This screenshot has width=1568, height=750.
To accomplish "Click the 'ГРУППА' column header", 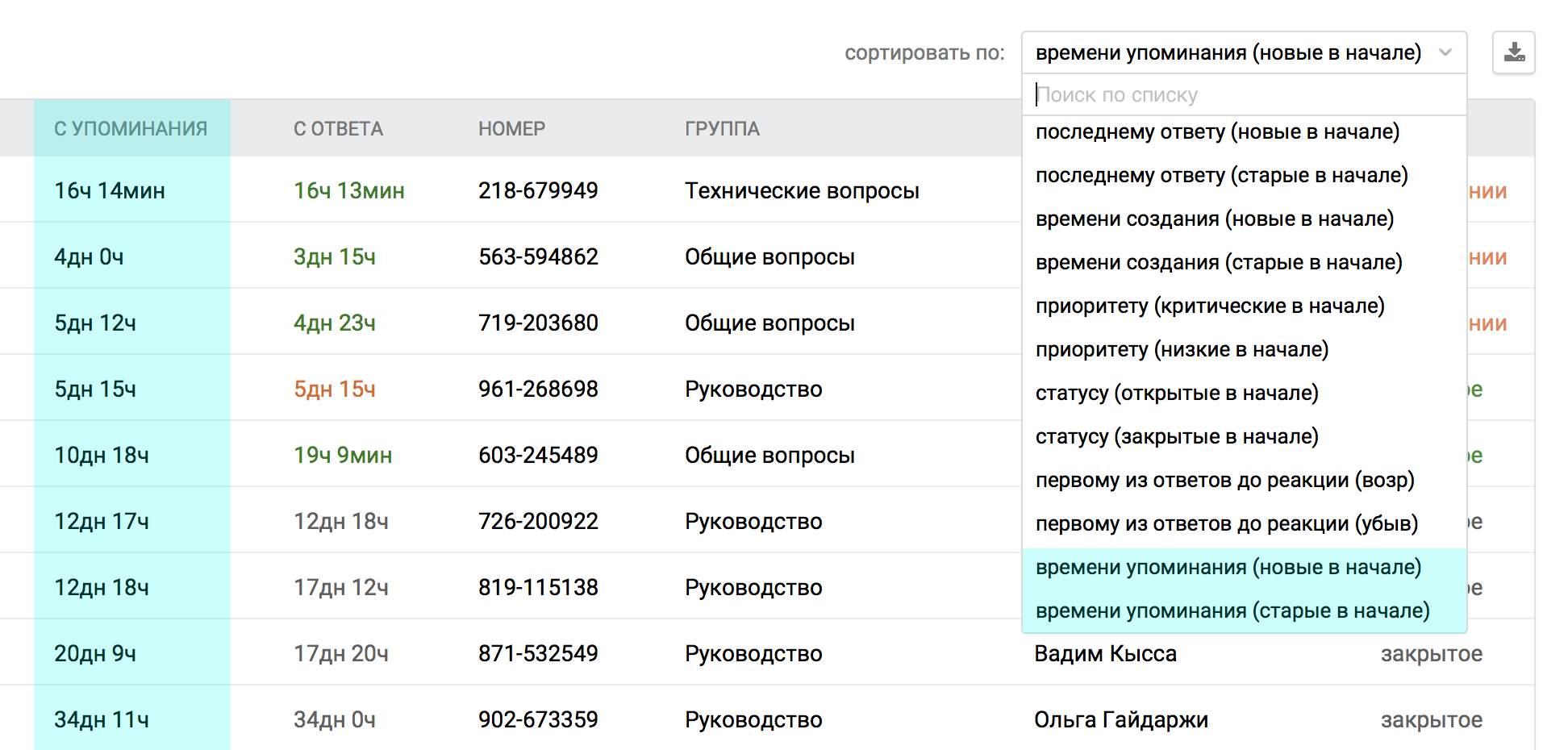I will click(x=722, y=129).
